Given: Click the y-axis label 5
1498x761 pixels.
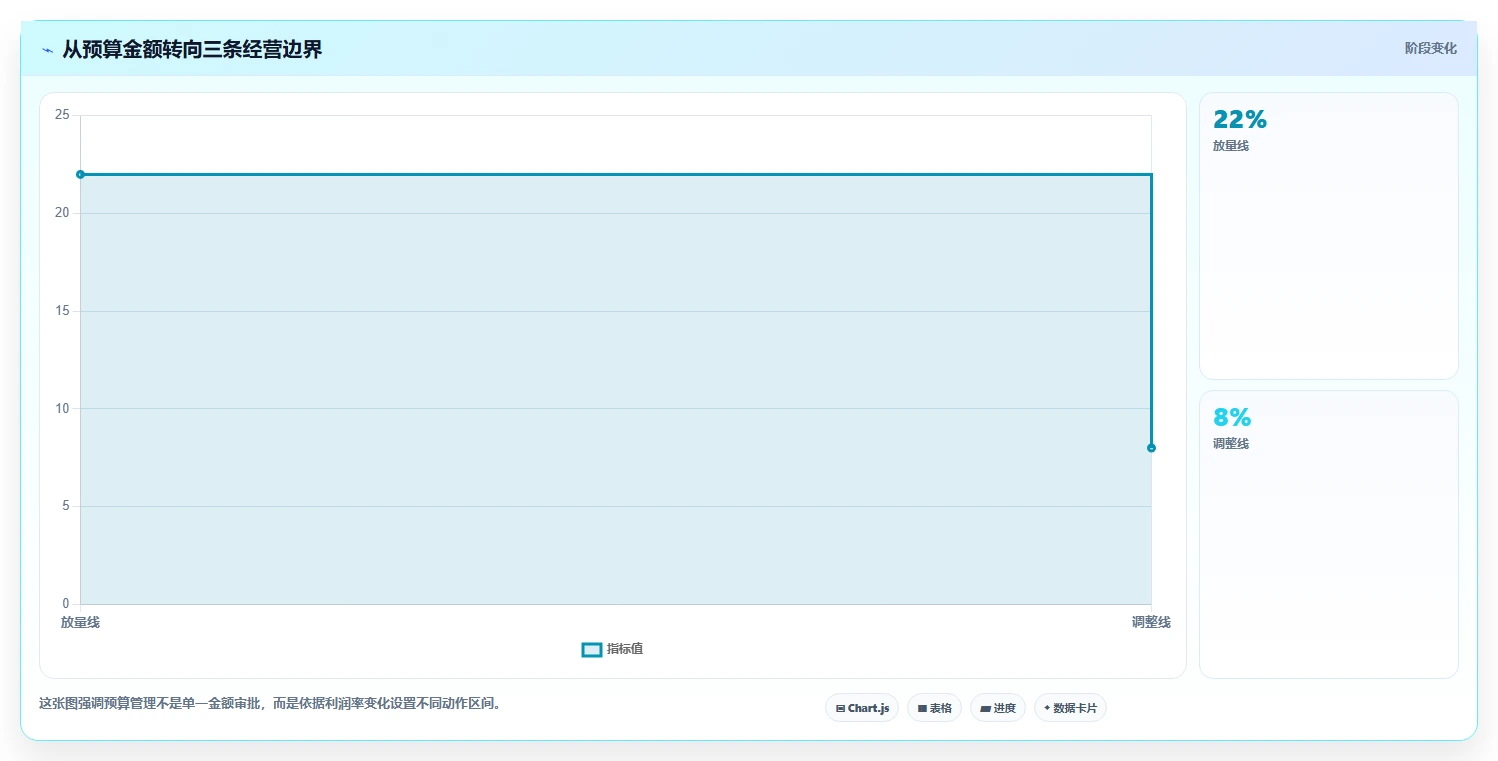Looking at the screenshot, I should [x=66, y=506].
